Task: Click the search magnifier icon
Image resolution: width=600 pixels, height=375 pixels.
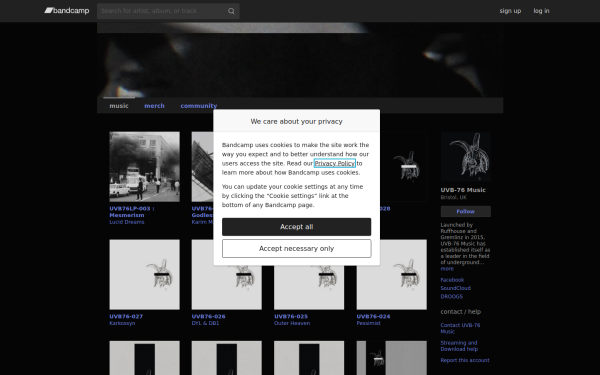Action: [231, 11]
